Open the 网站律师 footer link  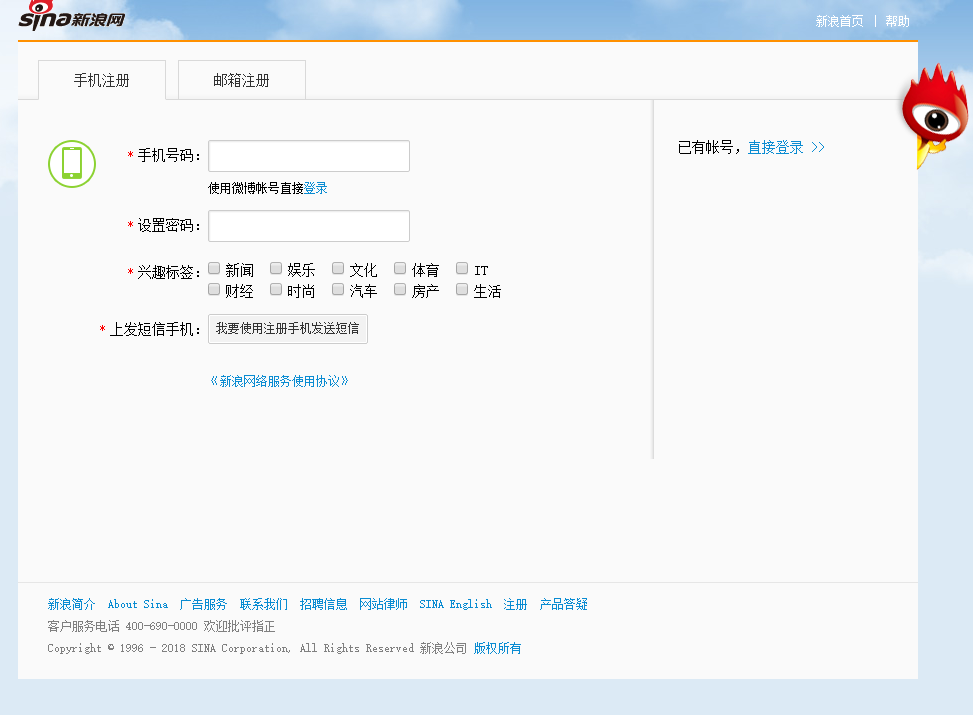(383, 604)
